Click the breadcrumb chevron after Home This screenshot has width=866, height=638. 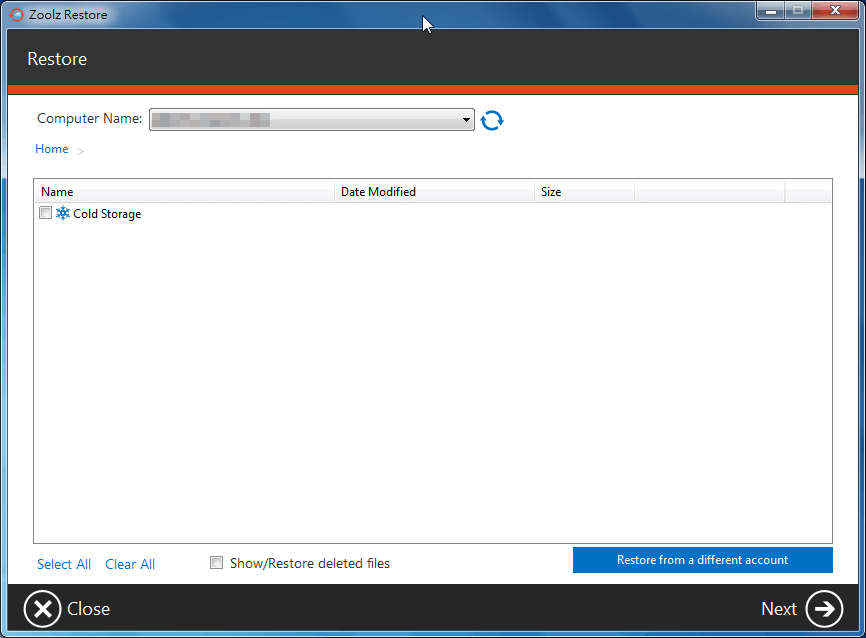pyautogui.click(x=81, y=151)
